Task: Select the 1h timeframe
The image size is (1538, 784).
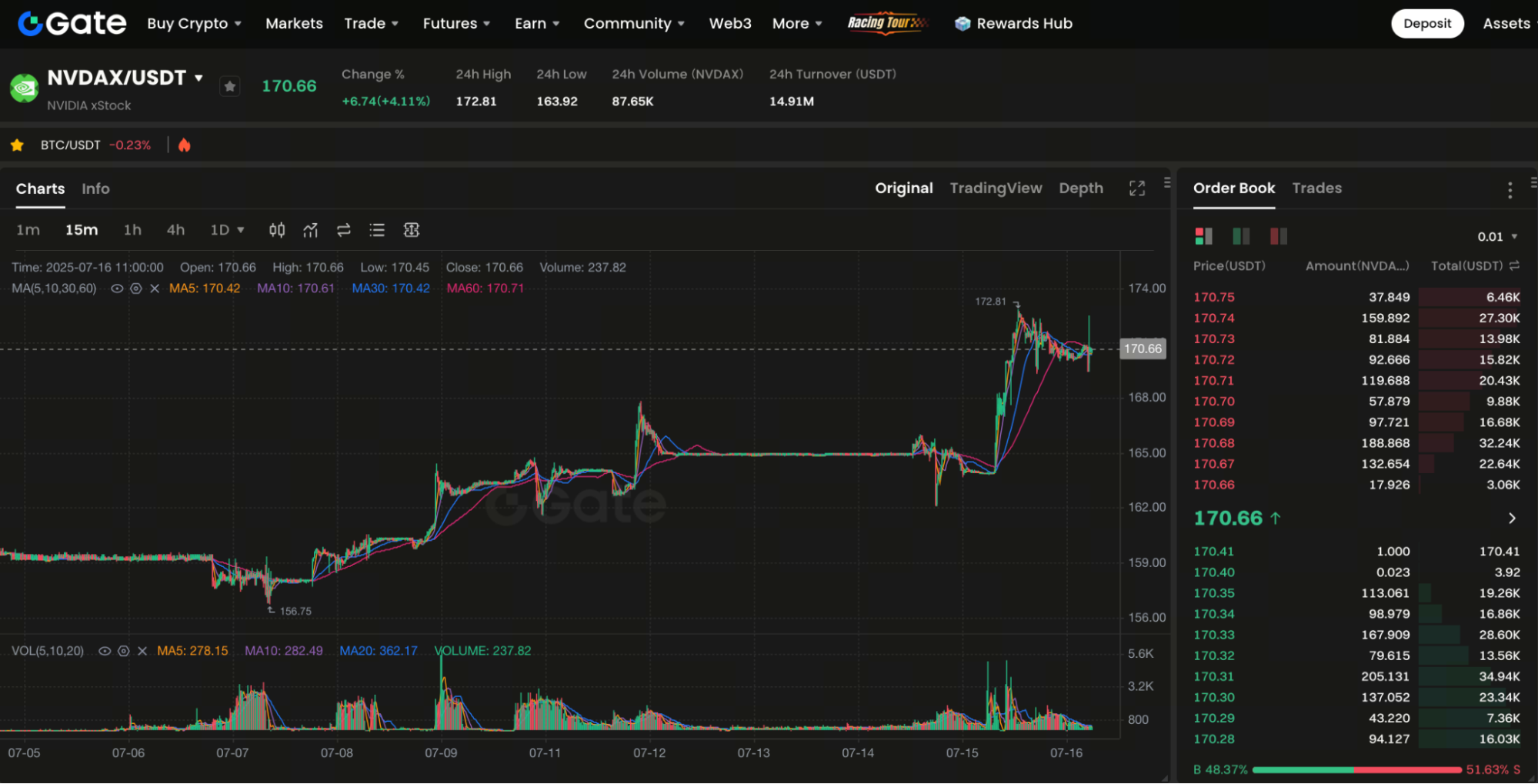Action: tap(132, 230)
